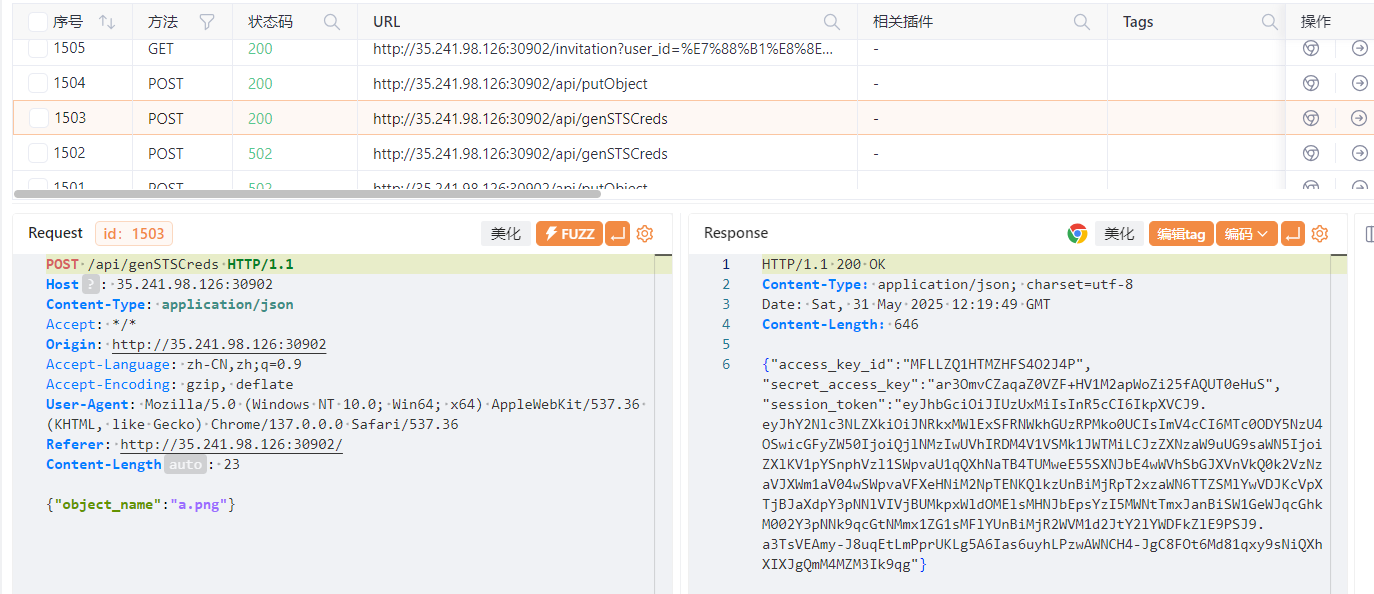The image size is (1374, 594).
Task: Open the 相关插件 column search filter
Action: coord(1081,22)
